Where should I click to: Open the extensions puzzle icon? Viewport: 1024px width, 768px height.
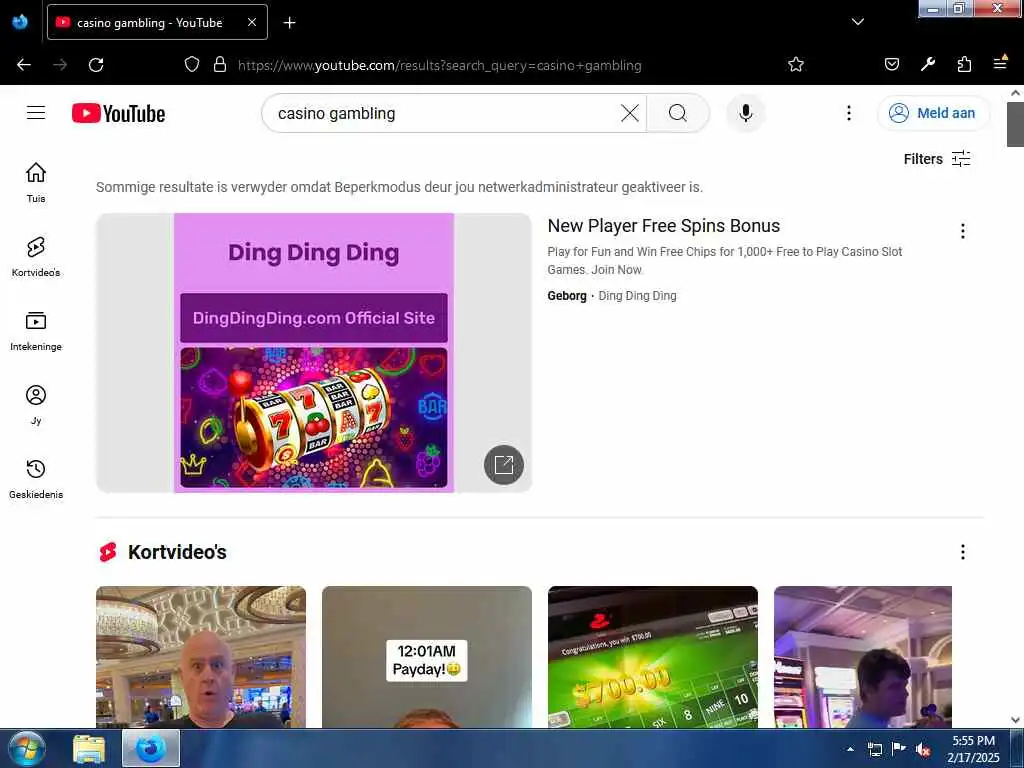[x=964, y=65]
